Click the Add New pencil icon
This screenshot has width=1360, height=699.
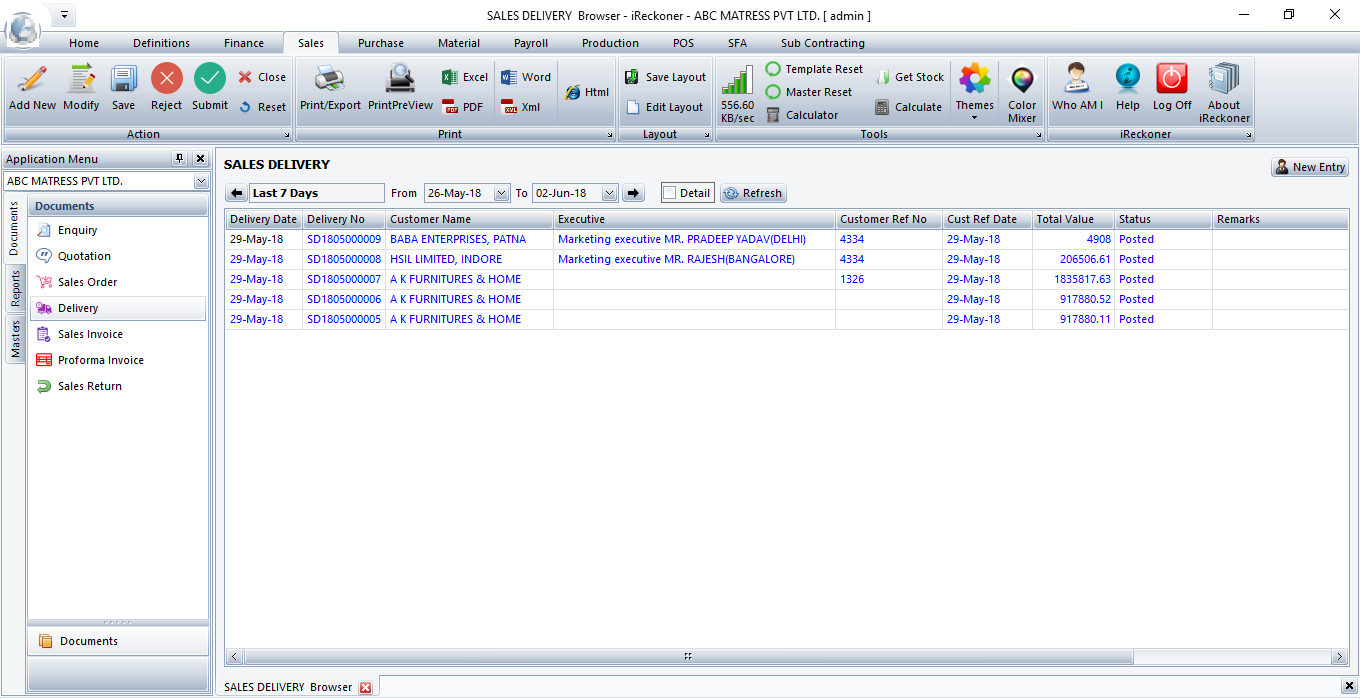32,80
